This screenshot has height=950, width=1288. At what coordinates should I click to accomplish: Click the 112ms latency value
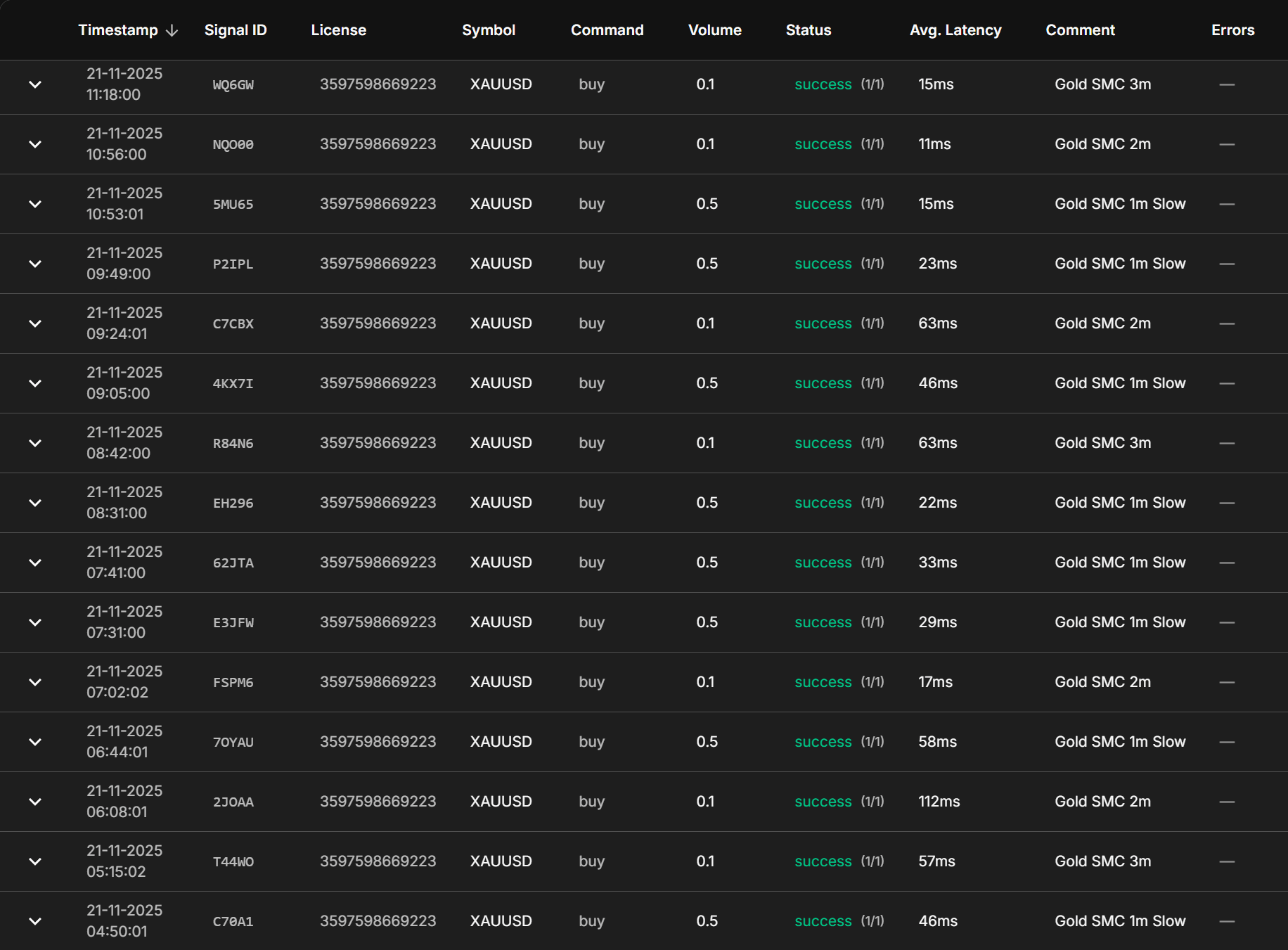tap(939, 802)
